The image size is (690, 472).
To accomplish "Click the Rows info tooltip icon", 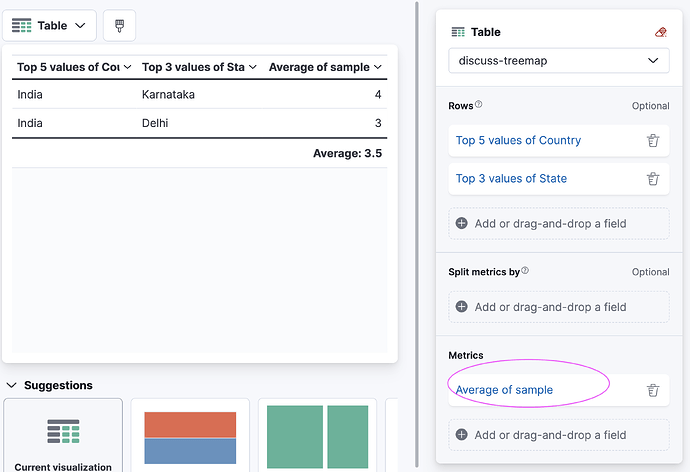I will pyautogui.click(x=479, y=105).
